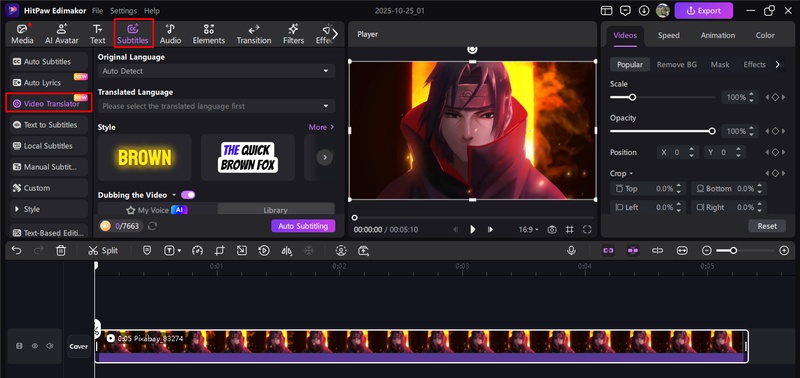The image size is (800, 378).
Task: Add a keyframe for Opacity
Action: 775,131
